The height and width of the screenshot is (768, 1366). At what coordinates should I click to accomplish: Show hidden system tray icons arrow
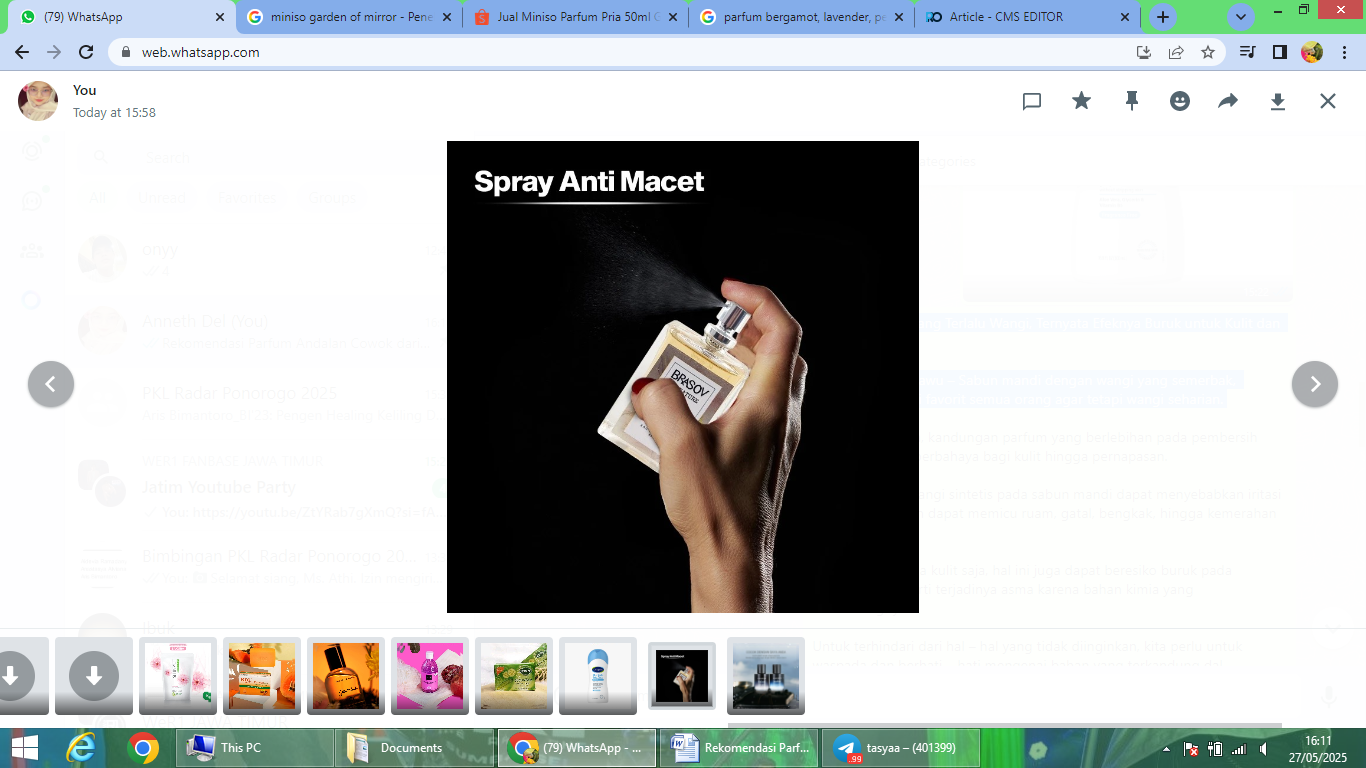[x=1165, y=748]
